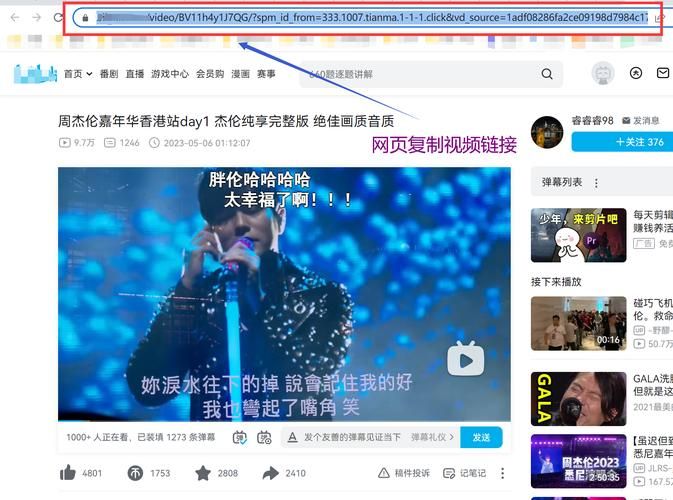Click the 接下来播放 heading

[556, 282]
